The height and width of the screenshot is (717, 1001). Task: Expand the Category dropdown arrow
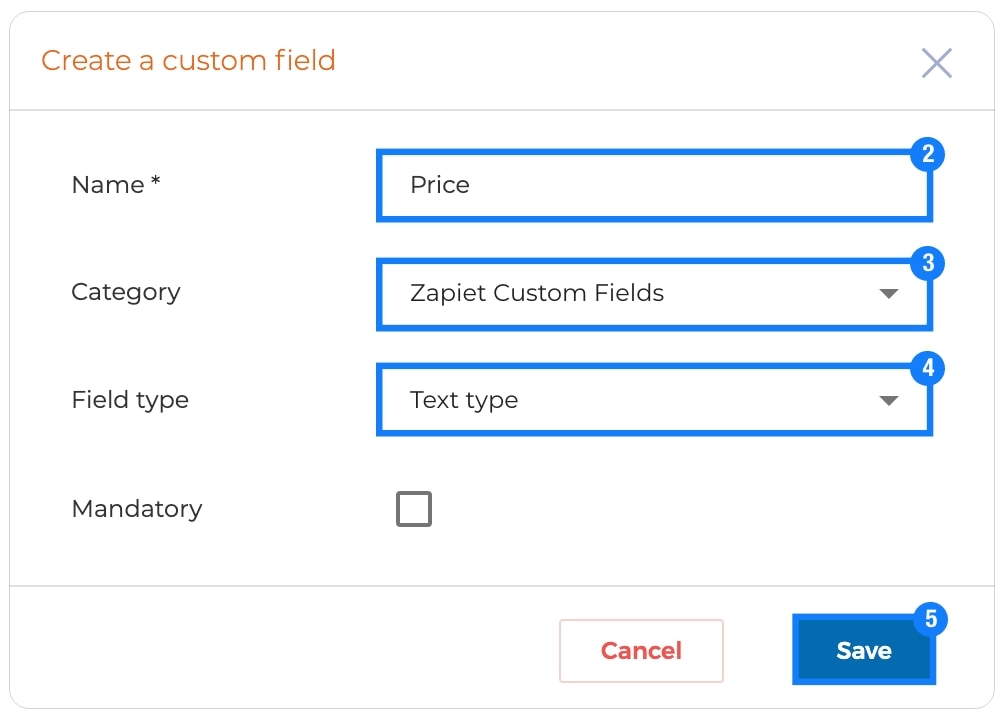tap(889, 294)
